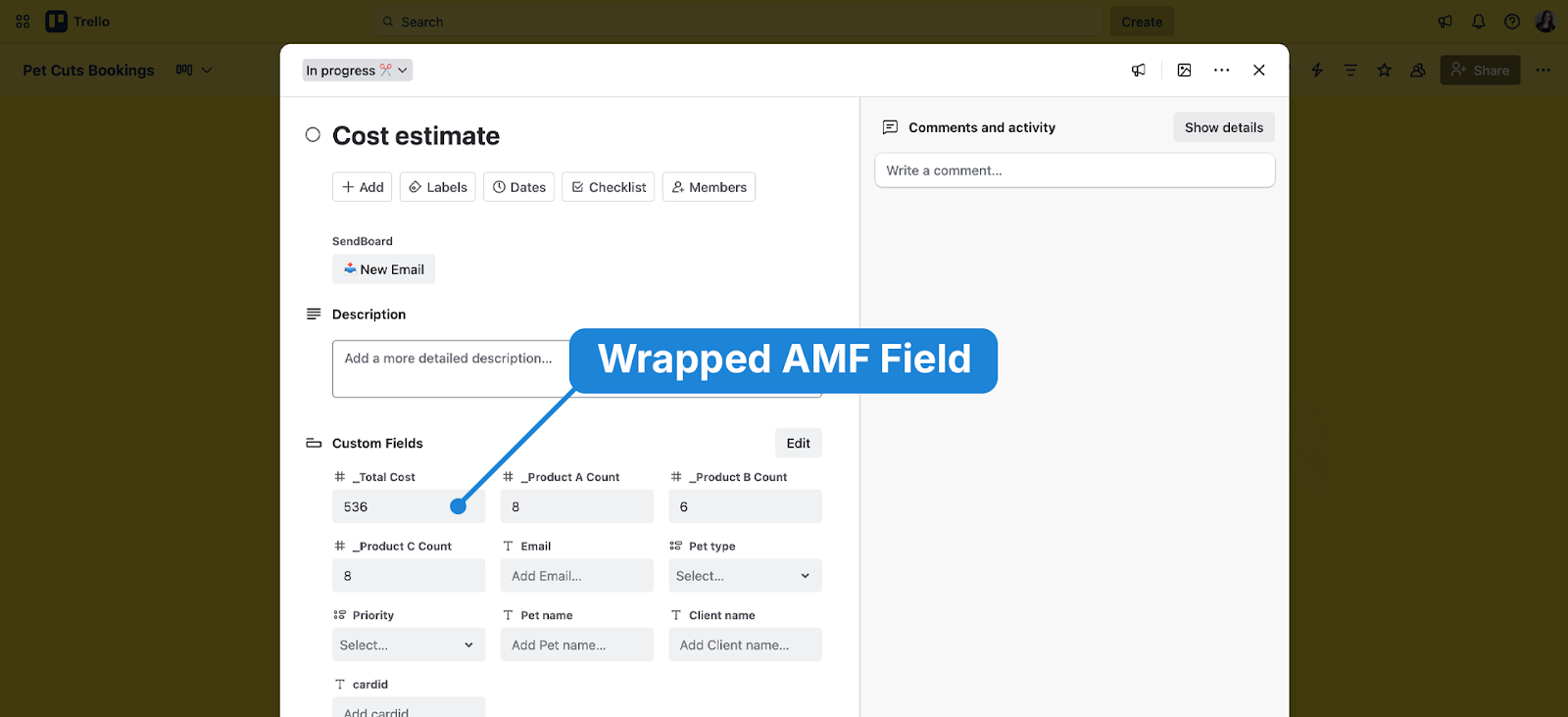Click the Add Client name field
Screen dimensions: 1568x717
coord(746,645)
